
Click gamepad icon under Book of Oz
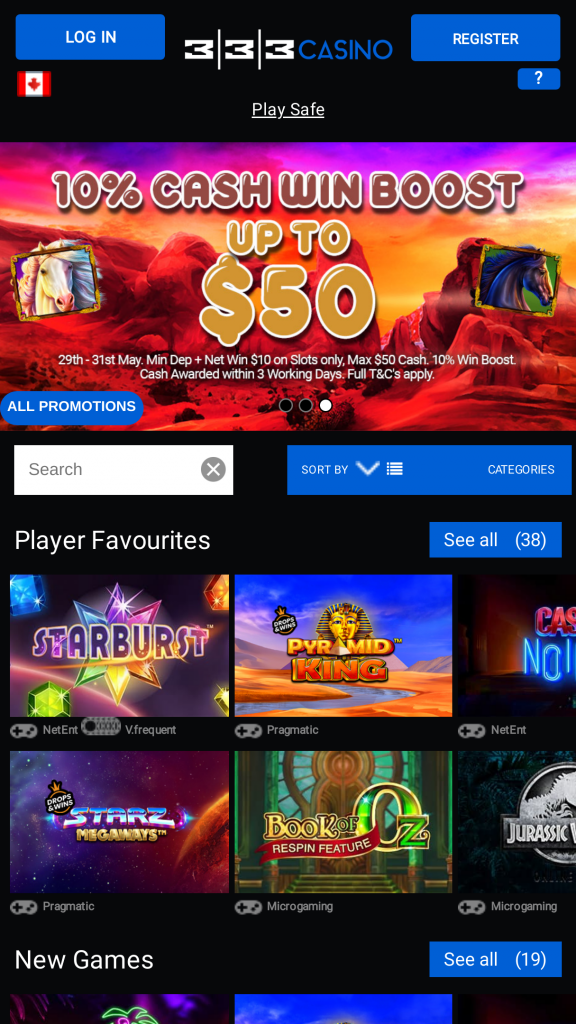tap(248, 906)
